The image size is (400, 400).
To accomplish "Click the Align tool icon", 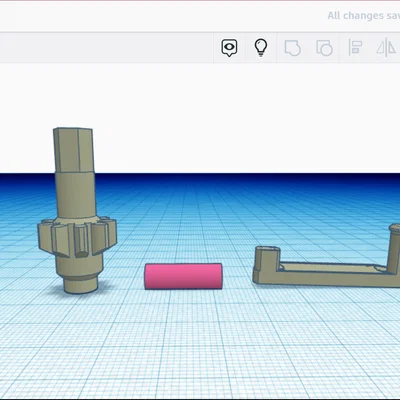I will coord(355,47).
